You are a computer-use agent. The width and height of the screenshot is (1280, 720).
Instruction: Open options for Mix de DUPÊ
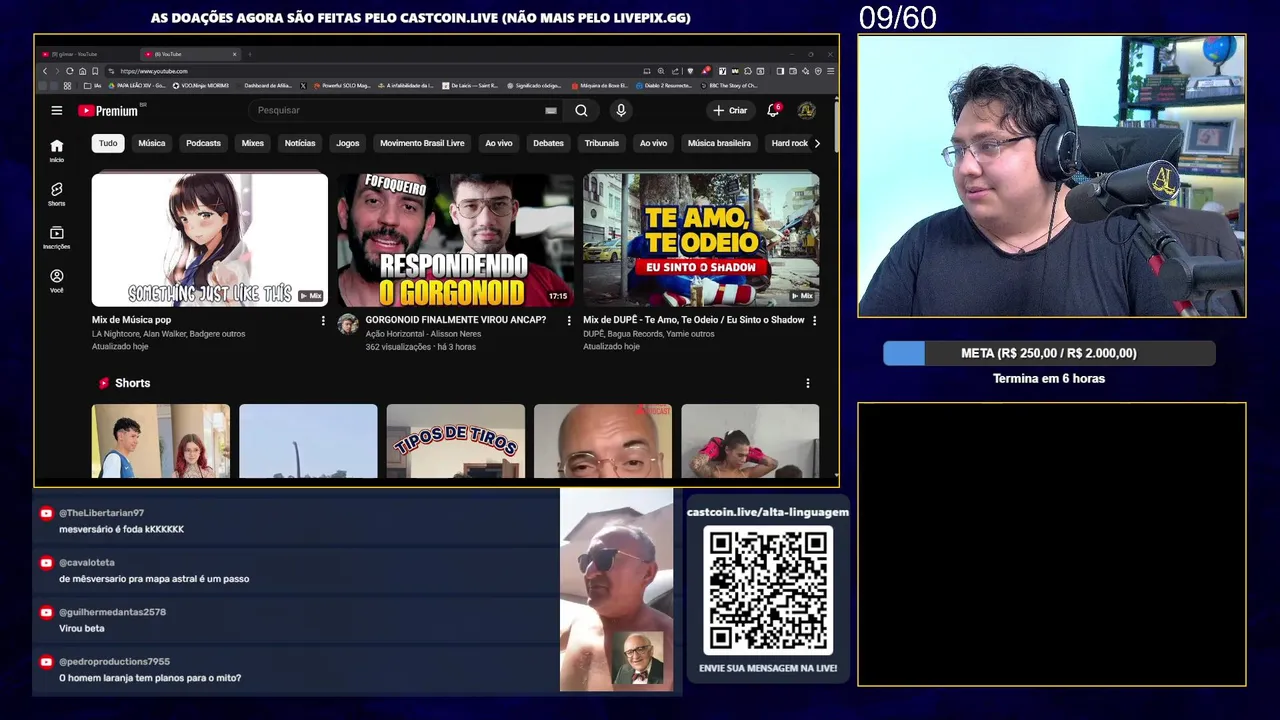pyautogui.click(x=814, y=321)
